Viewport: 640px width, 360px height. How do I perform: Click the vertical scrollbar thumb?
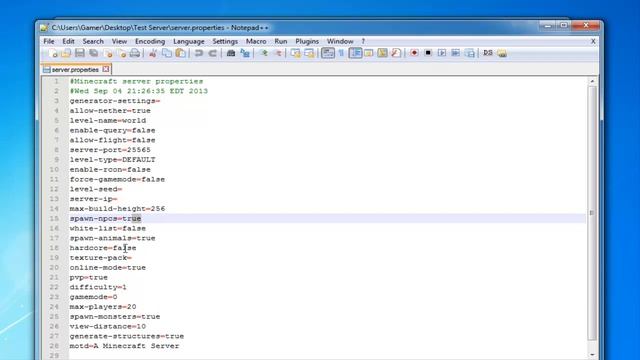tap(592, 213)
